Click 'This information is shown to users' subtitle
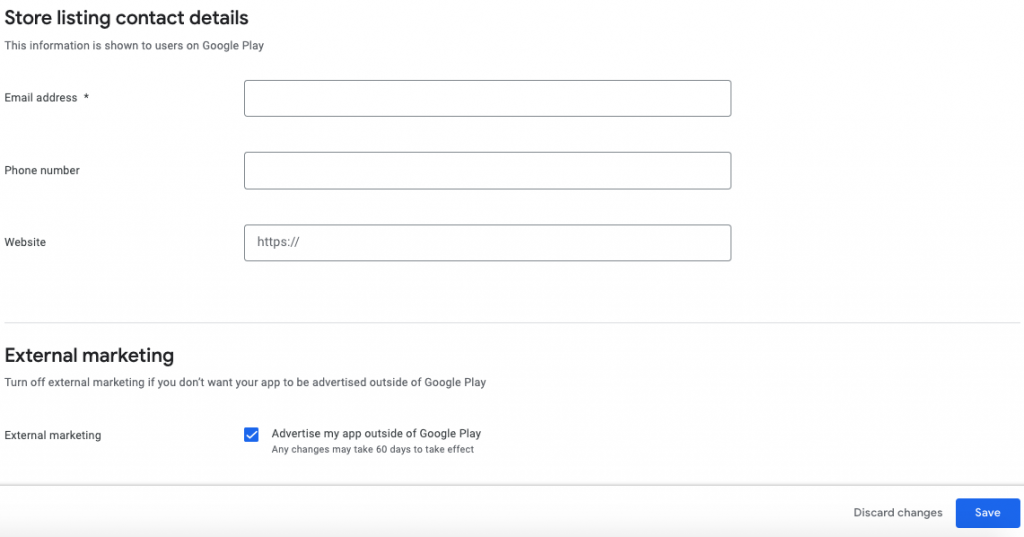The image size is (1024, 537). 134,45
